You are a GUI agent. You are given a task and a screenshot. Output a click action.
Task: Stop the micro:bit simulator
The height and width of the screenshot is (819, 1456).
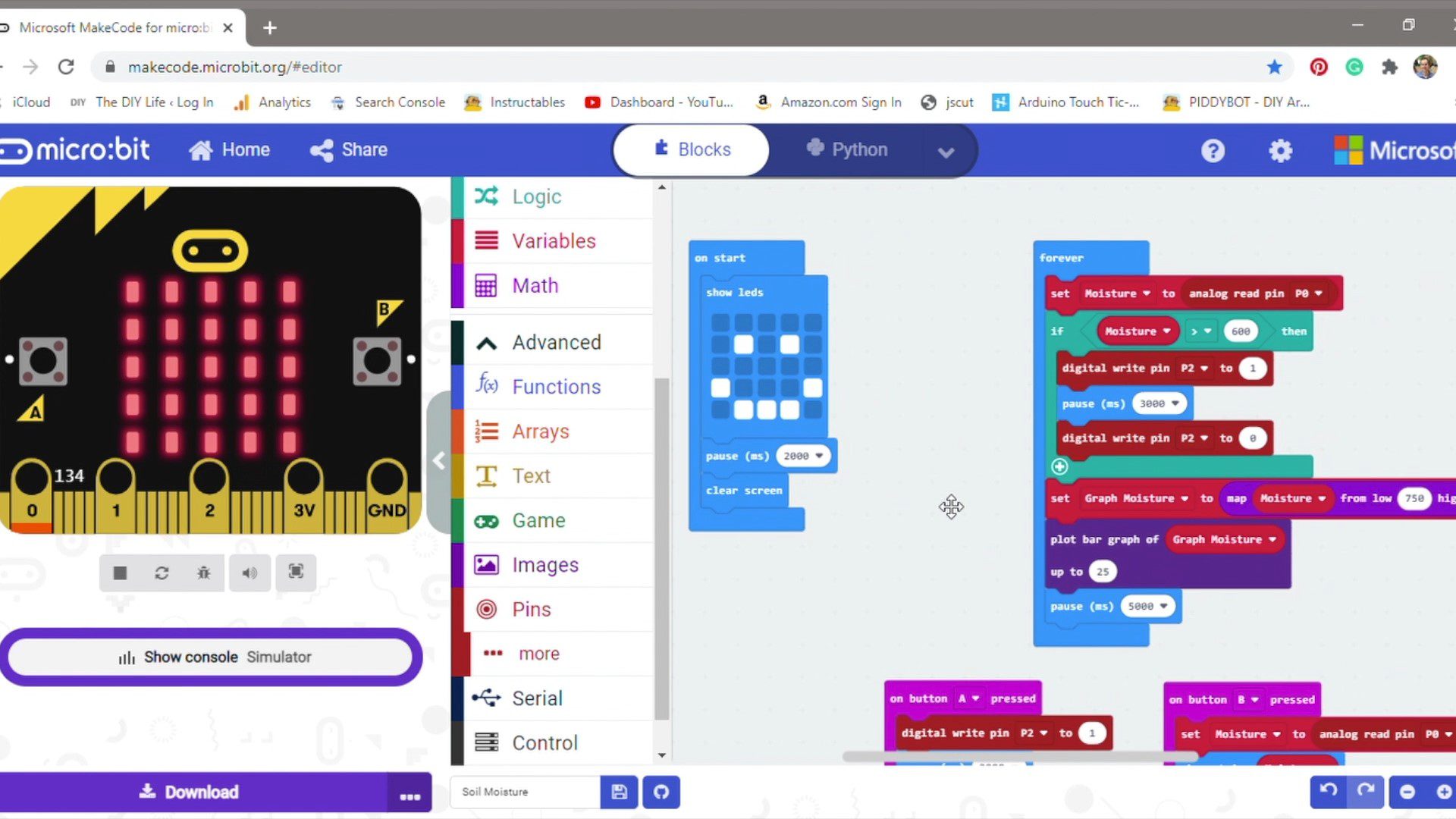(x=120, y=573)
